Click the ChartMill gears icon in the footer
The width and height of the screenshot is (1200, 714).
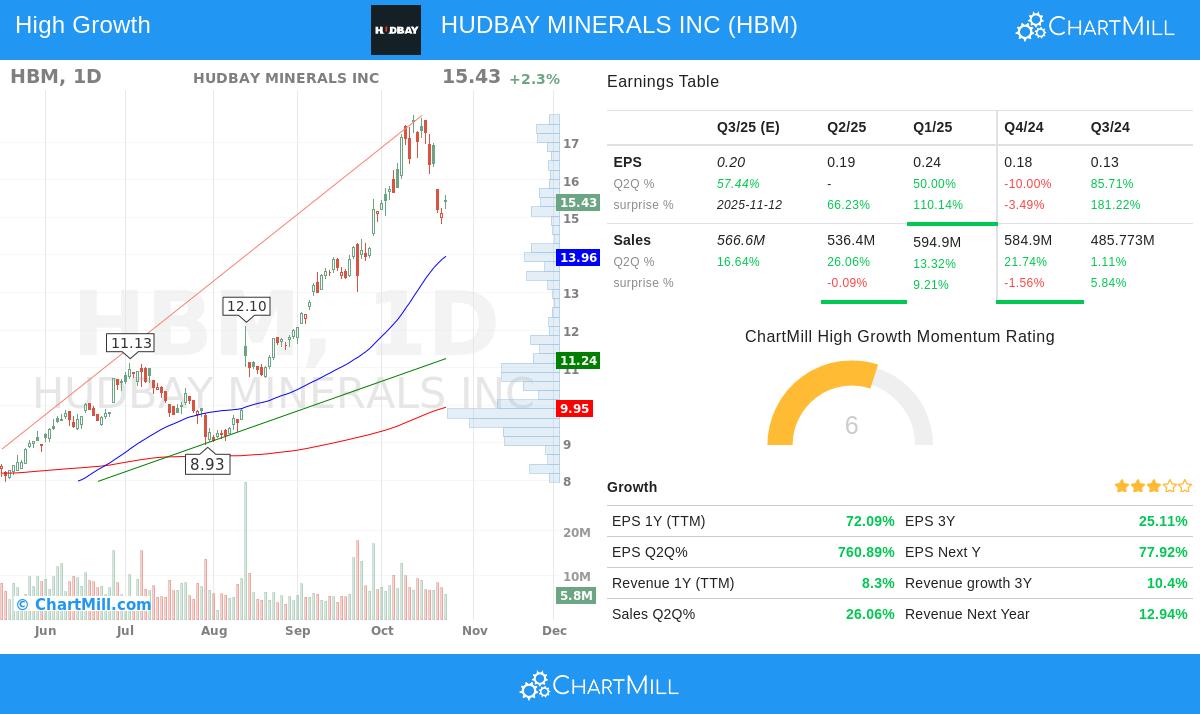[x=534, y=685]
